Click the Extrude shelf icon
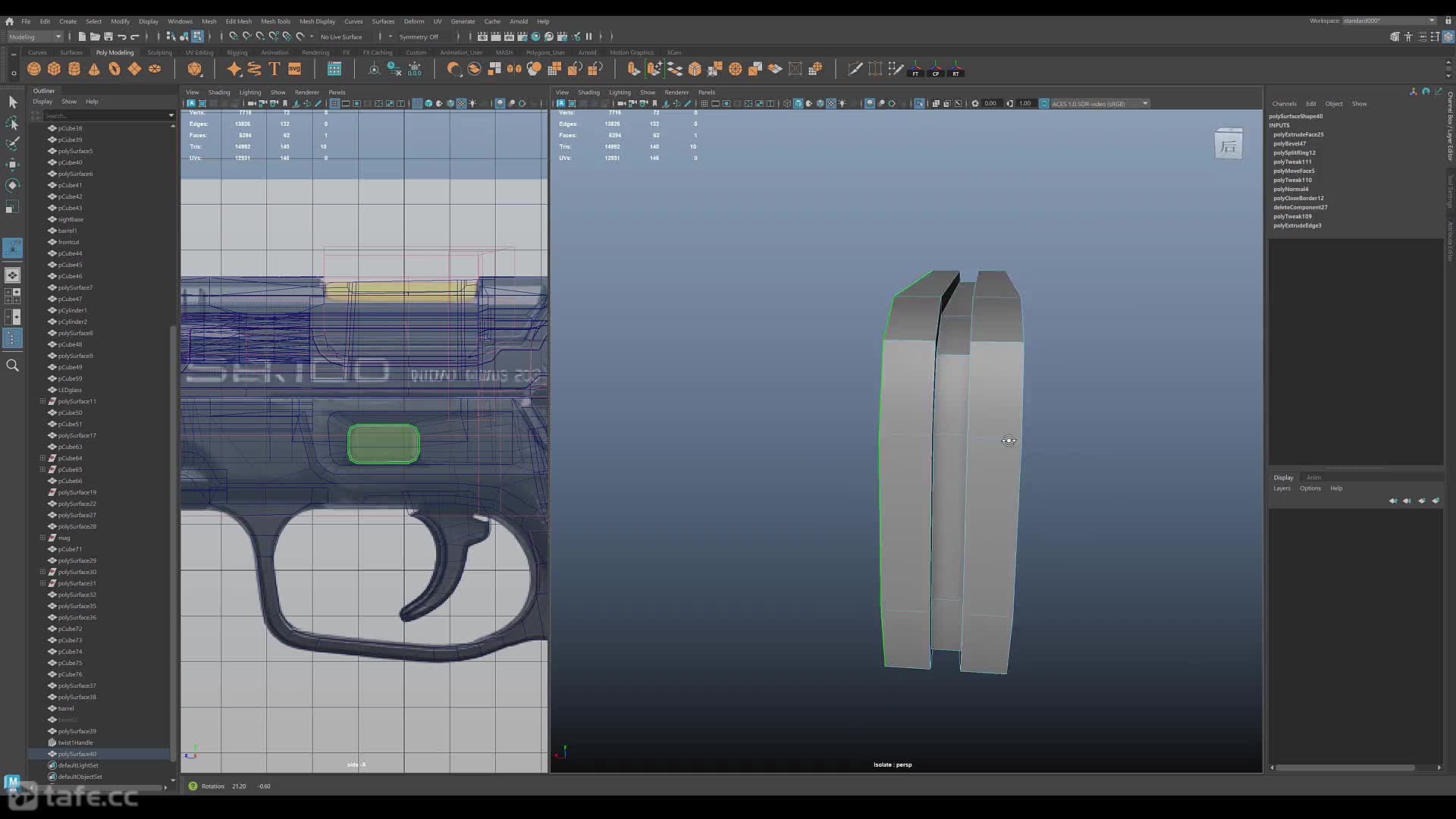This screenshot has height=819, width=1456. pyautogui.click(x=634, y=69)
